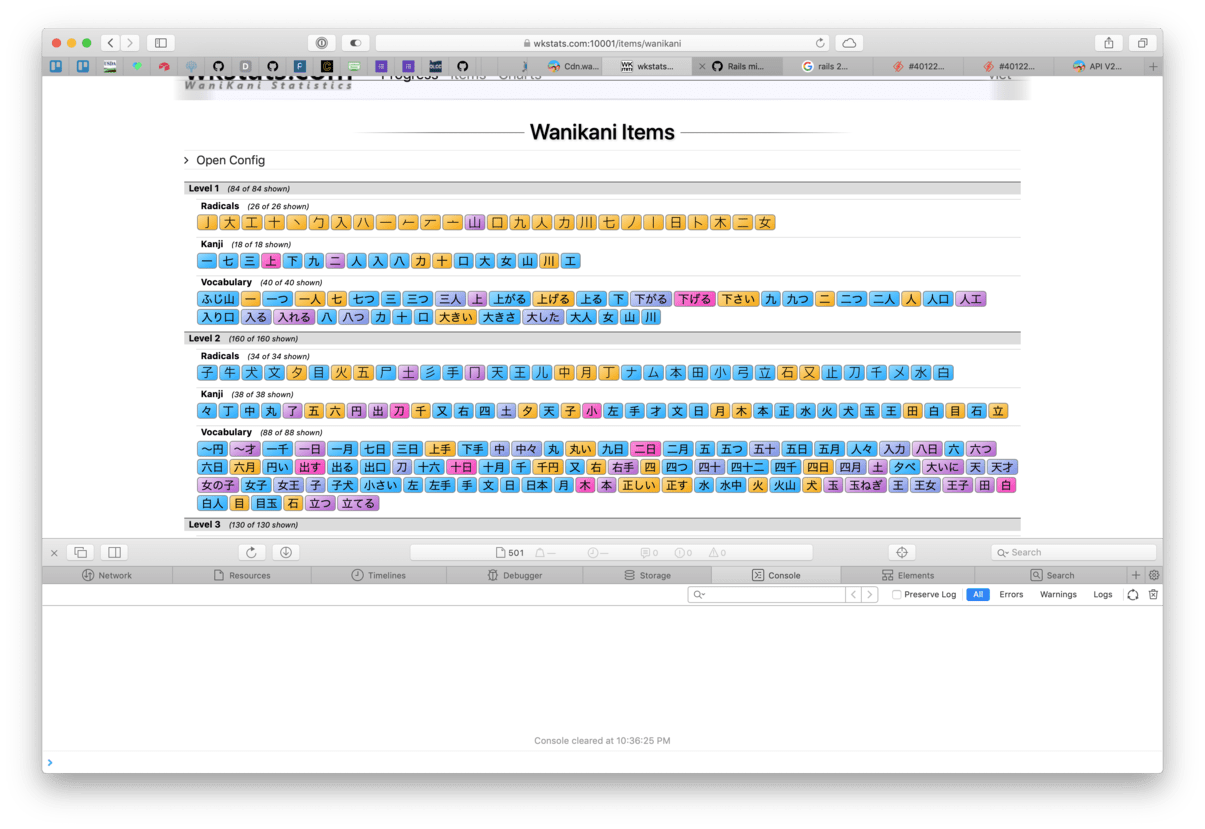Image resolution: width=1205 pixels, height=829 pixels.
Task: Open the 正しい vocabulary item
Action: 639,485
